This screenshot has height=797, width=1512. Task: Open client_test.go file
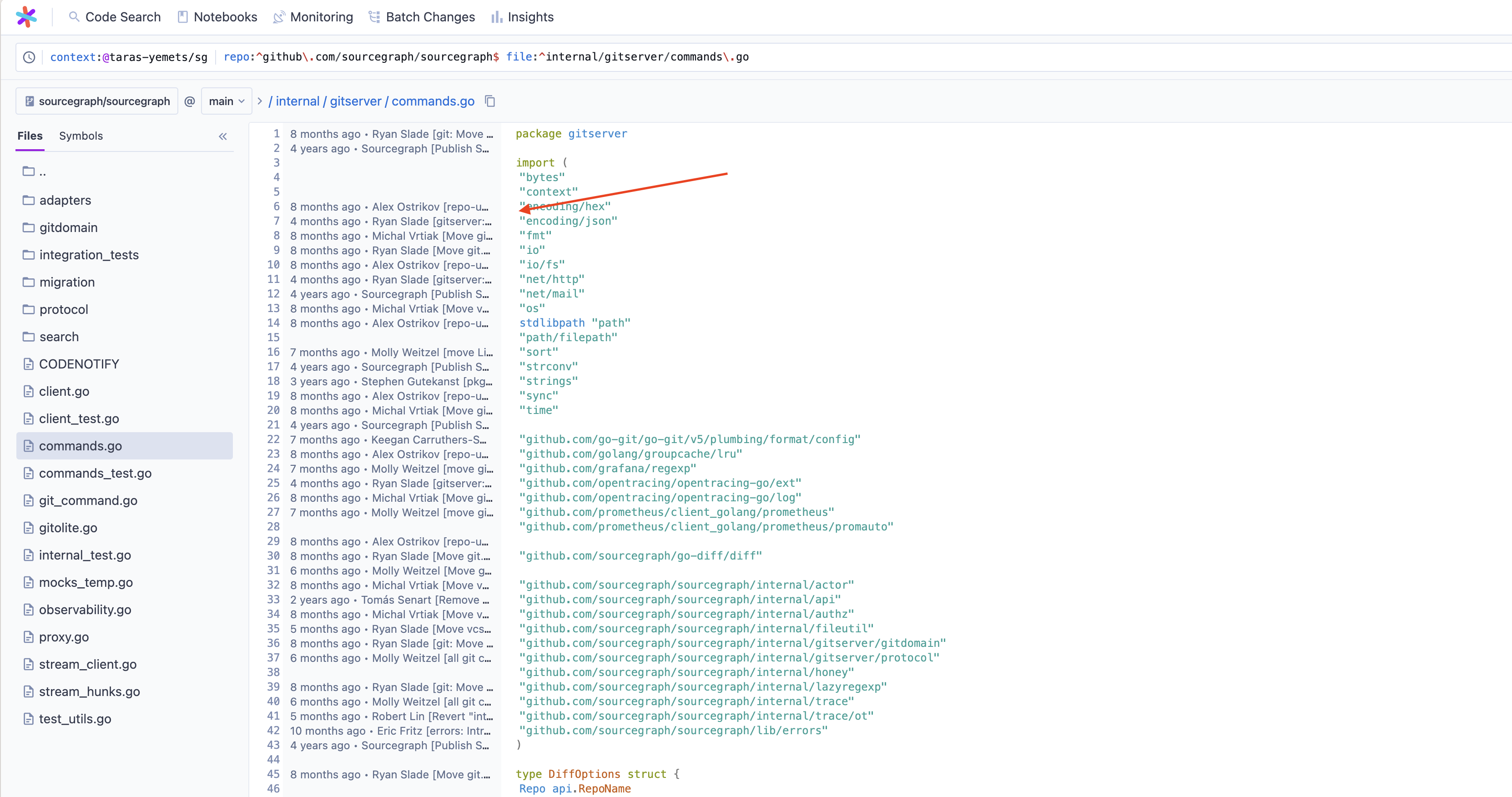click(79, 419)
